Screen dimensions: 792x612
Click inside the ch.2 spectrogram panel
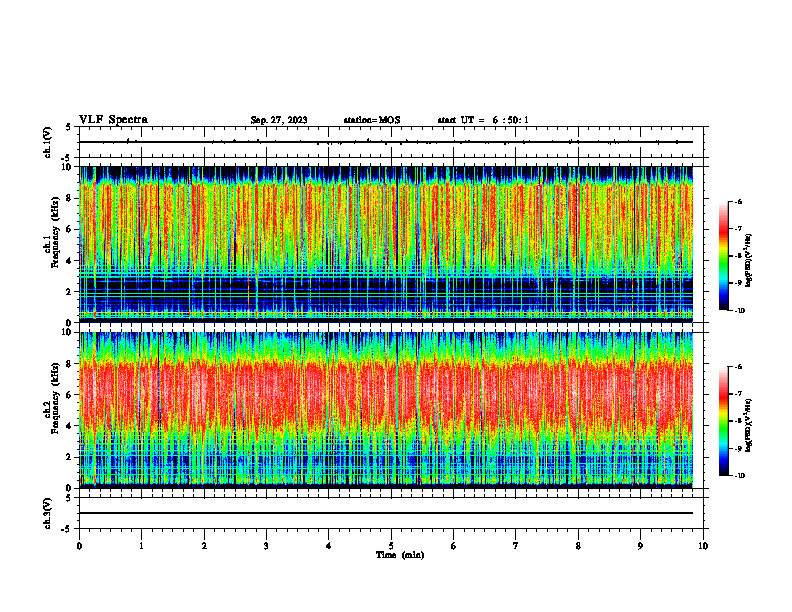(x=386, y=410)
